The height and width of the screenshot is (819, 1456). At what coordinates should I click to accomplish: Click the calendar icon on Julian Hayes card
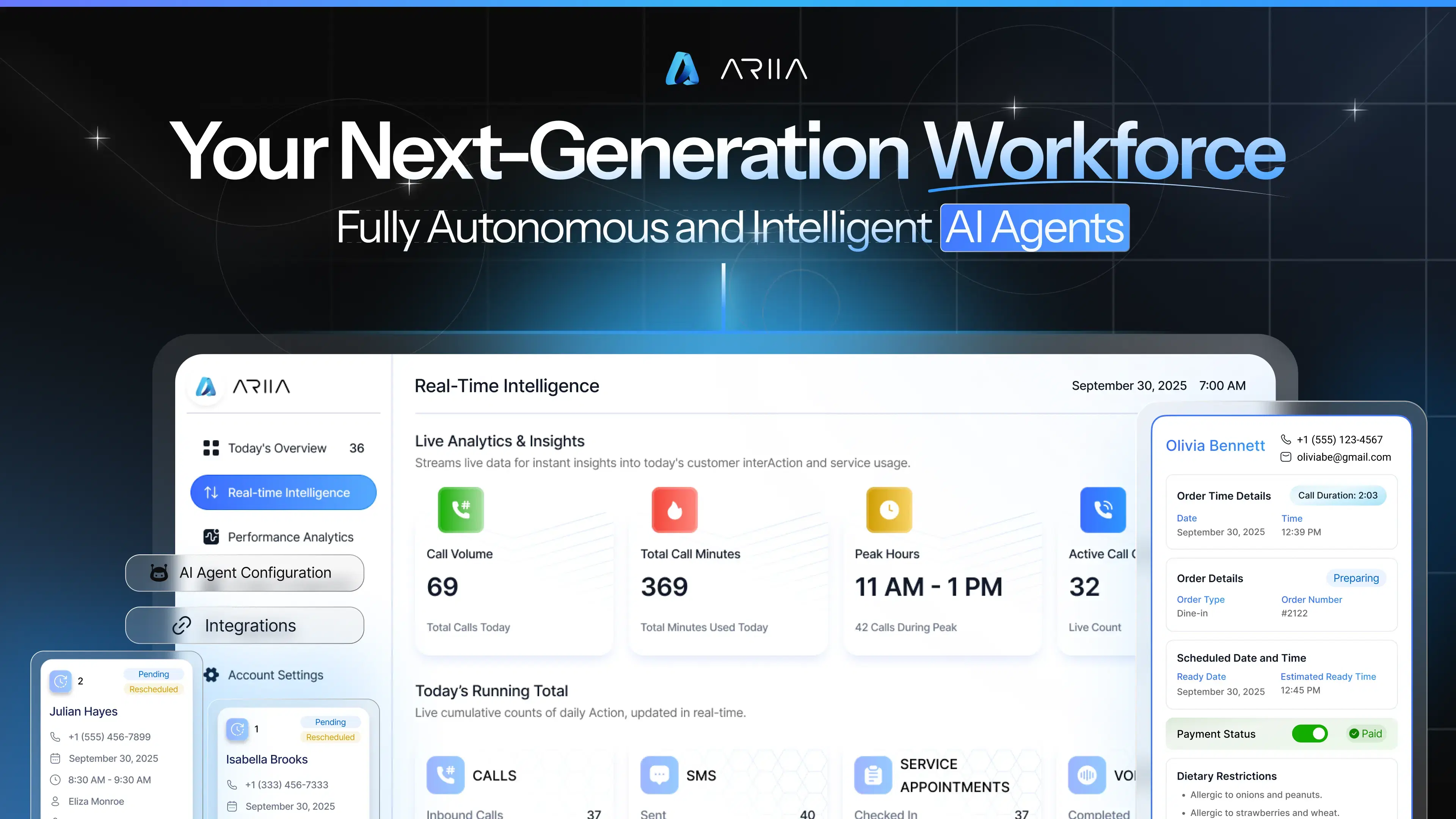[x=55, y=758]
